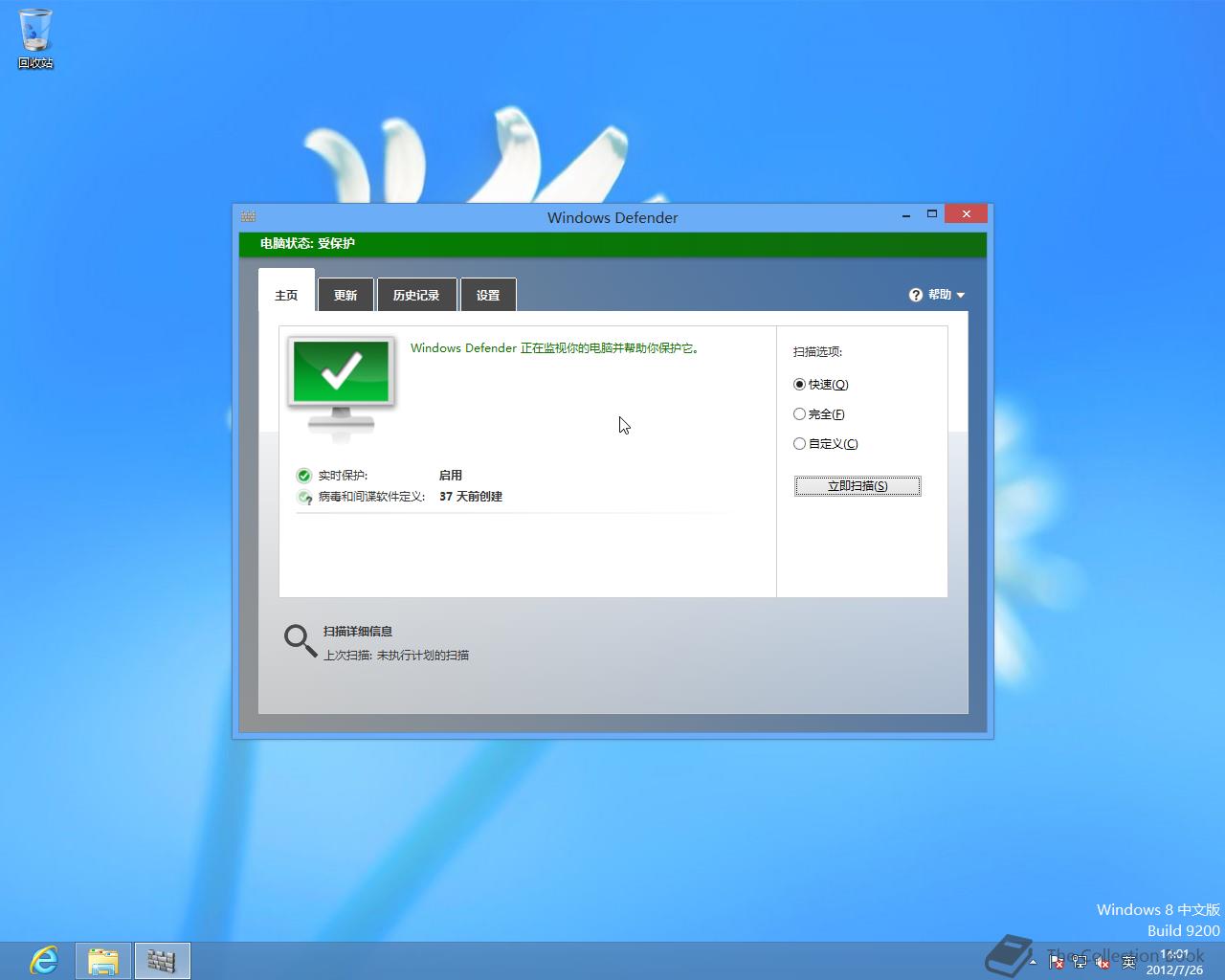Click the PC status '电脑状态: 受保护' text
The height and width of the screenshot is (980, 1225).
pos(307,244)
